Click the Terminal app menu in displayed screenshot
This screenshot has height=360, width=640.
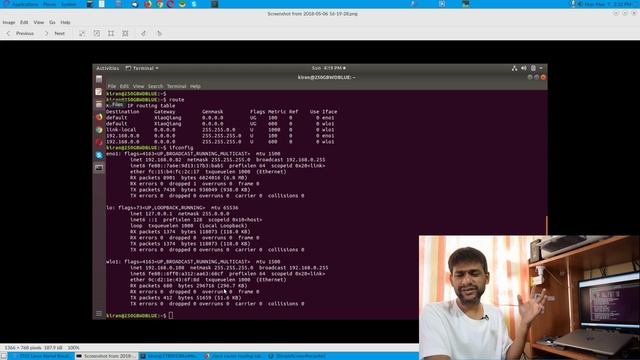click(142, 68)
